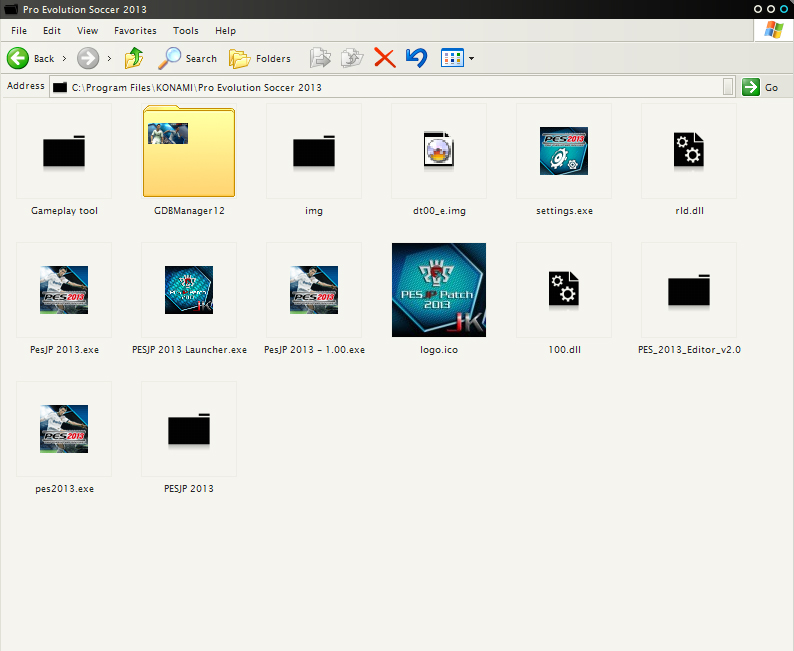Image resolution: width=794 pixels, height=651 pixels.
Task: Select the Gameplay tool folder icon
Action: pyautogui.click(x=64, y=151)
